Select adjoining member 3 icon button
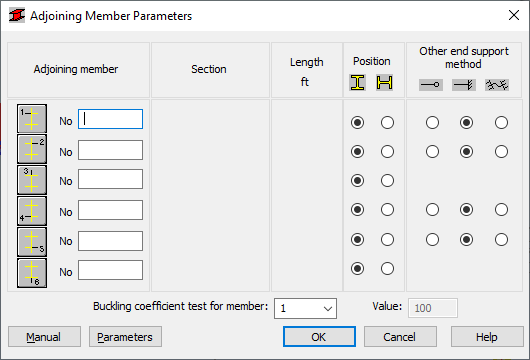 point(32,180)
